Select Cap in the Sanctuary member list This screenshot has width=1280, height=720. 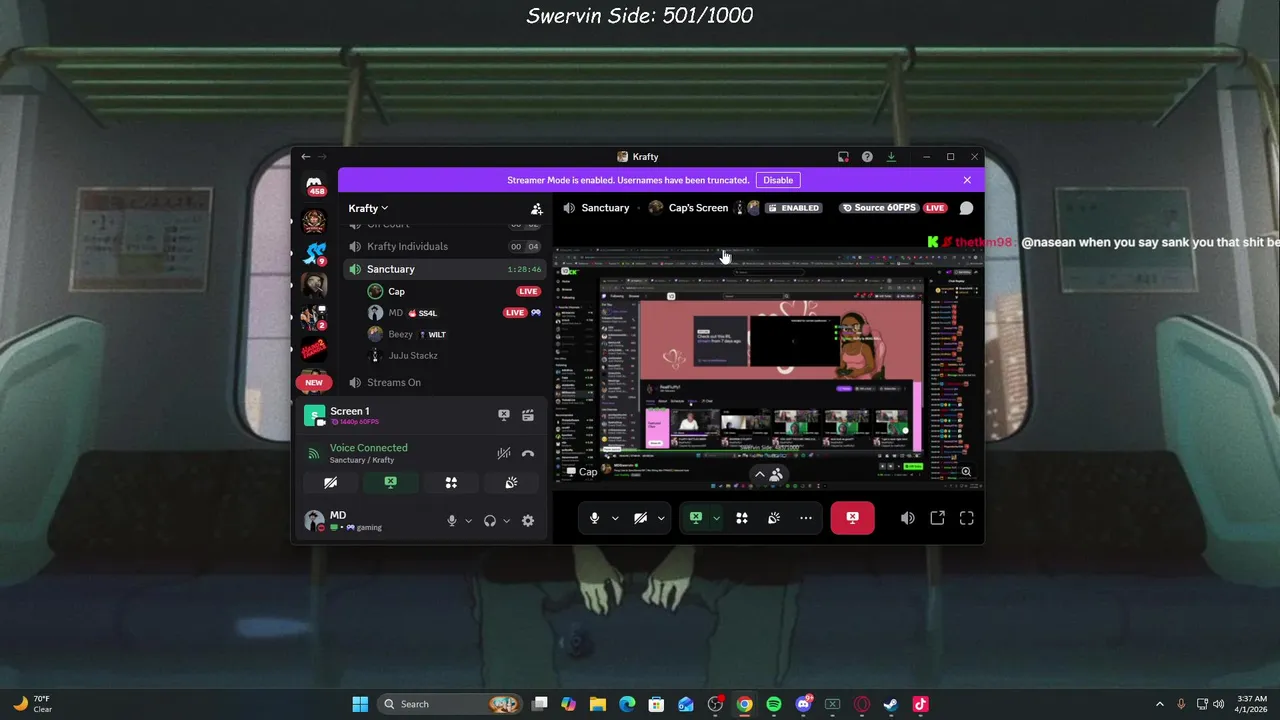click(454, 291)
